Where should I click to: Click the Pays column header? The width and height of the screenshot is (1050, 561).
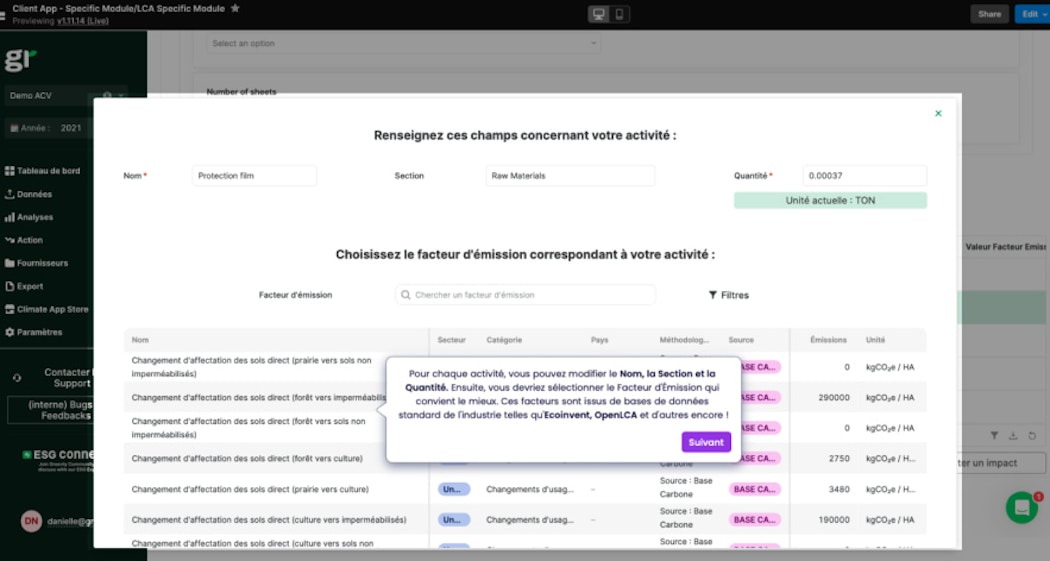(599, 340)
